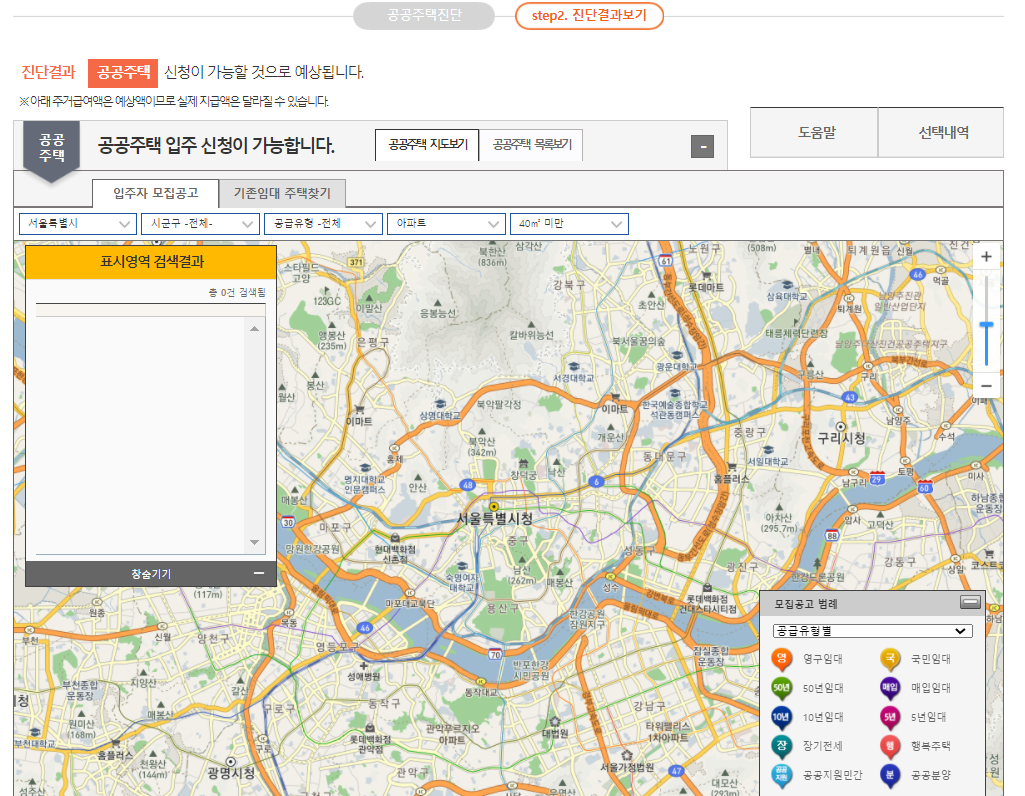Click the 행복주택 legend text label
This screenshot has height=796, width=1025.
[x=931, y=746]
